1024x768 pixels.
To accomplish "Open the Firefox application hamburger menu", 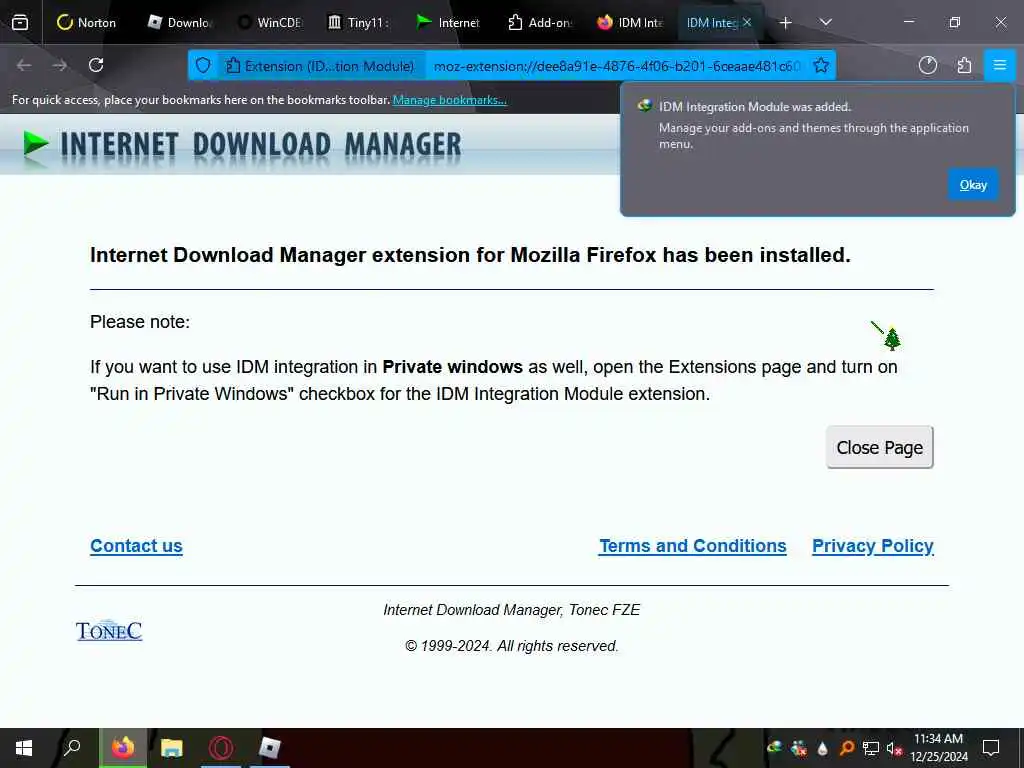I will point(999,65).
